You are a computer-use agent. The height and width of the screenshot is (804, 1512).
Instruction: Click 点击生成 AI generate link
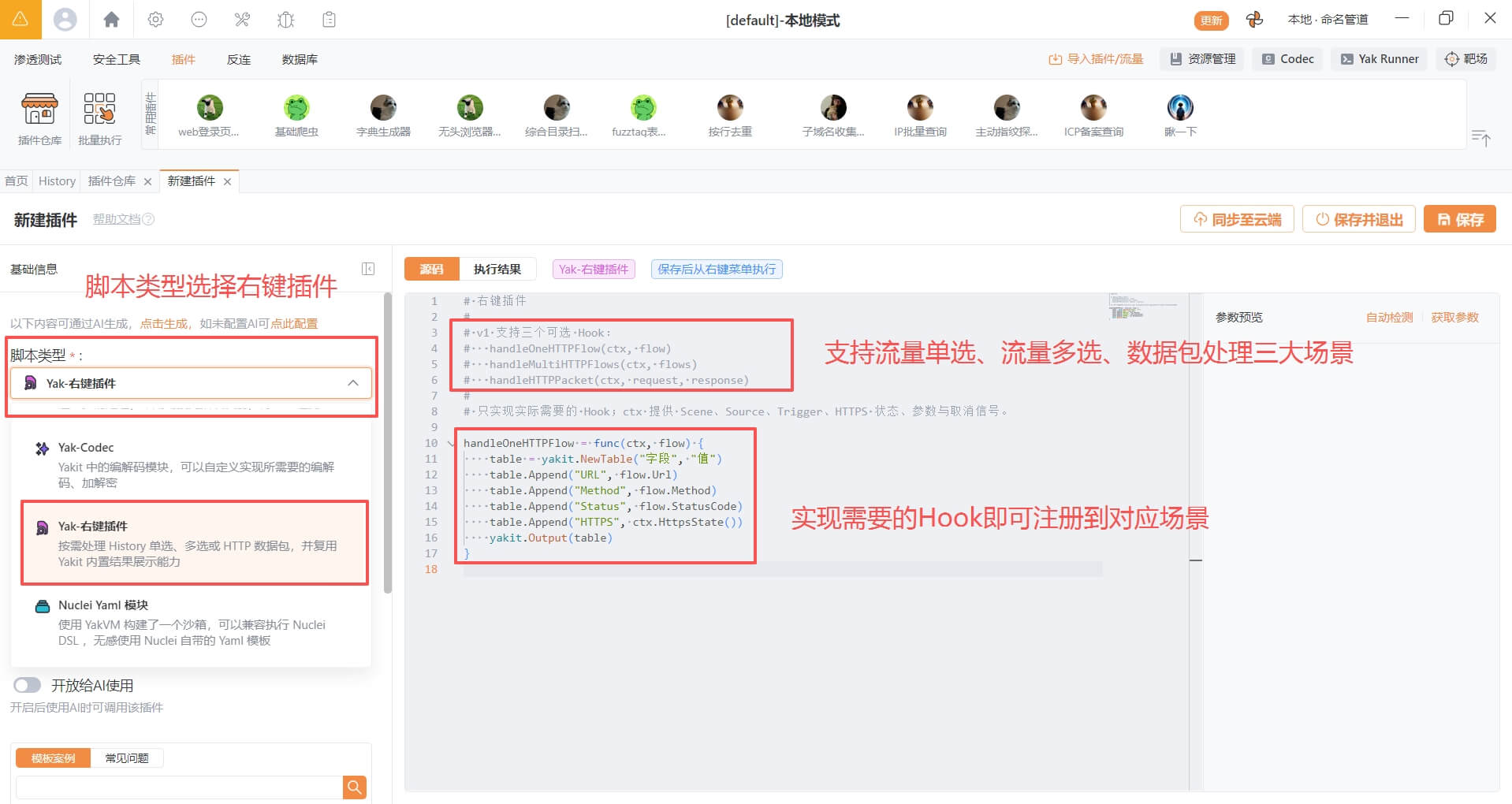pyautogui.click(x=164, y=324)
